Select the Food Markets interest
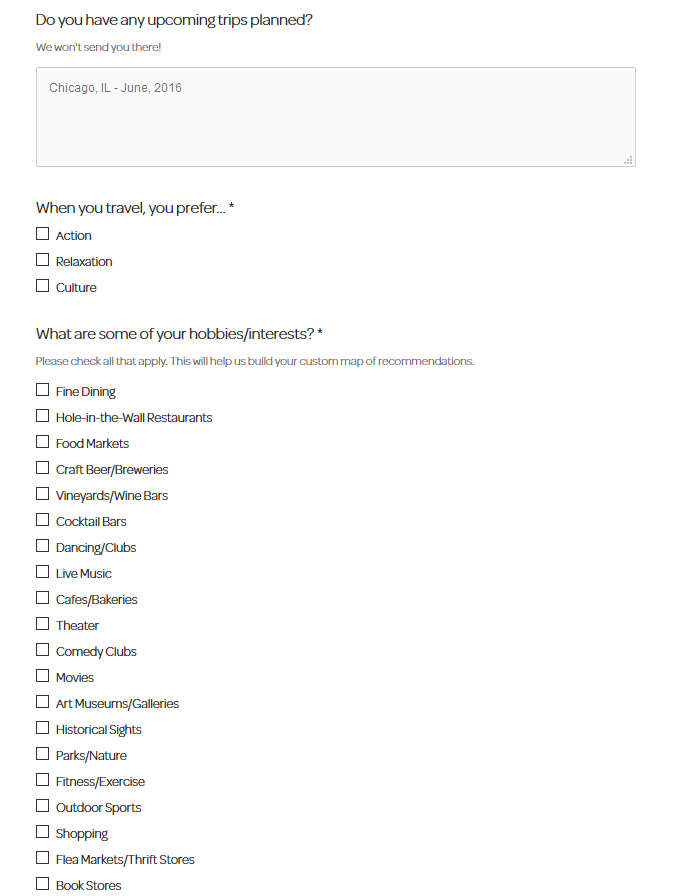The image size is (673, 896). point(42,440)
